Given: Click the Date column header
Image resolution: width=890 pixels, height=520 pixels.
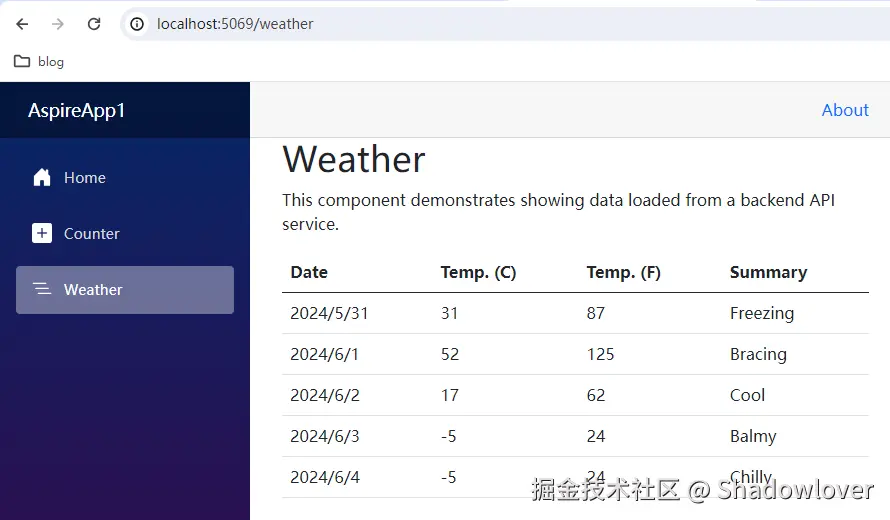Looking at the screenshot, I should tap(309, 272).
